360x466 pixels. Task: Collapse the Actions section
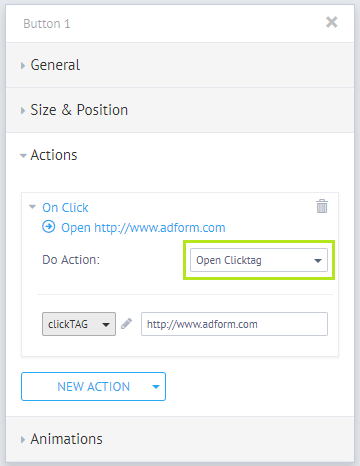pos(23,156)
